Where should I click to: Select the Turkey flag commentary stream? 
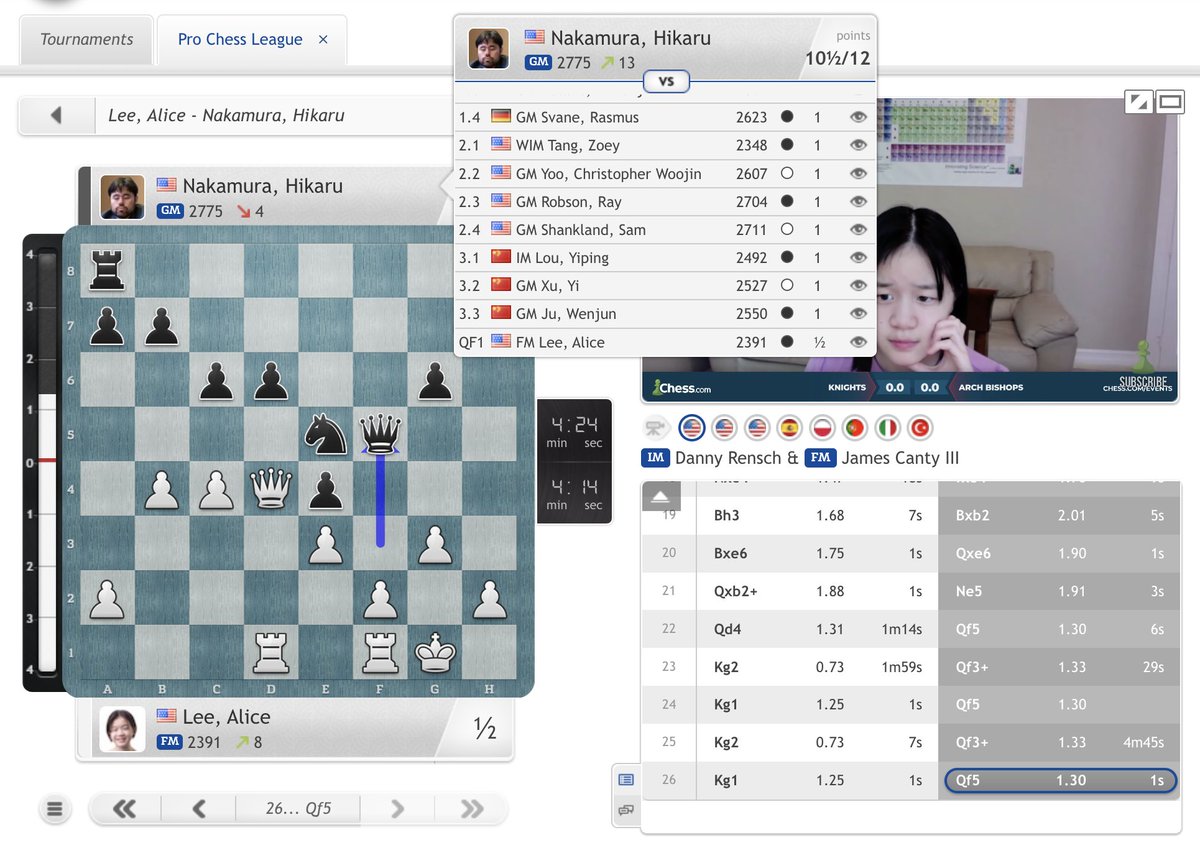[918, 428]
